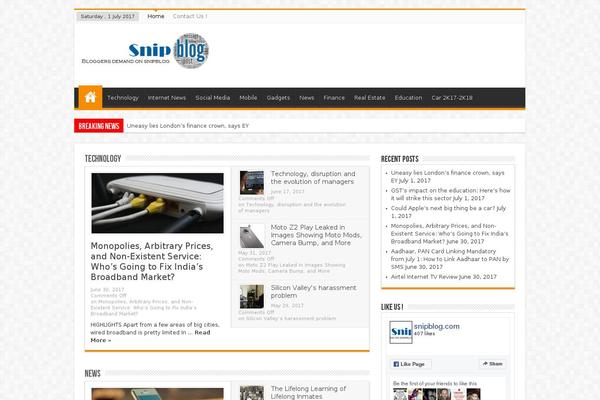Open the Monopolies, Arbitrary Prices article headline
Viewport: 600px width, 400px height.
(x=152, y=261)
